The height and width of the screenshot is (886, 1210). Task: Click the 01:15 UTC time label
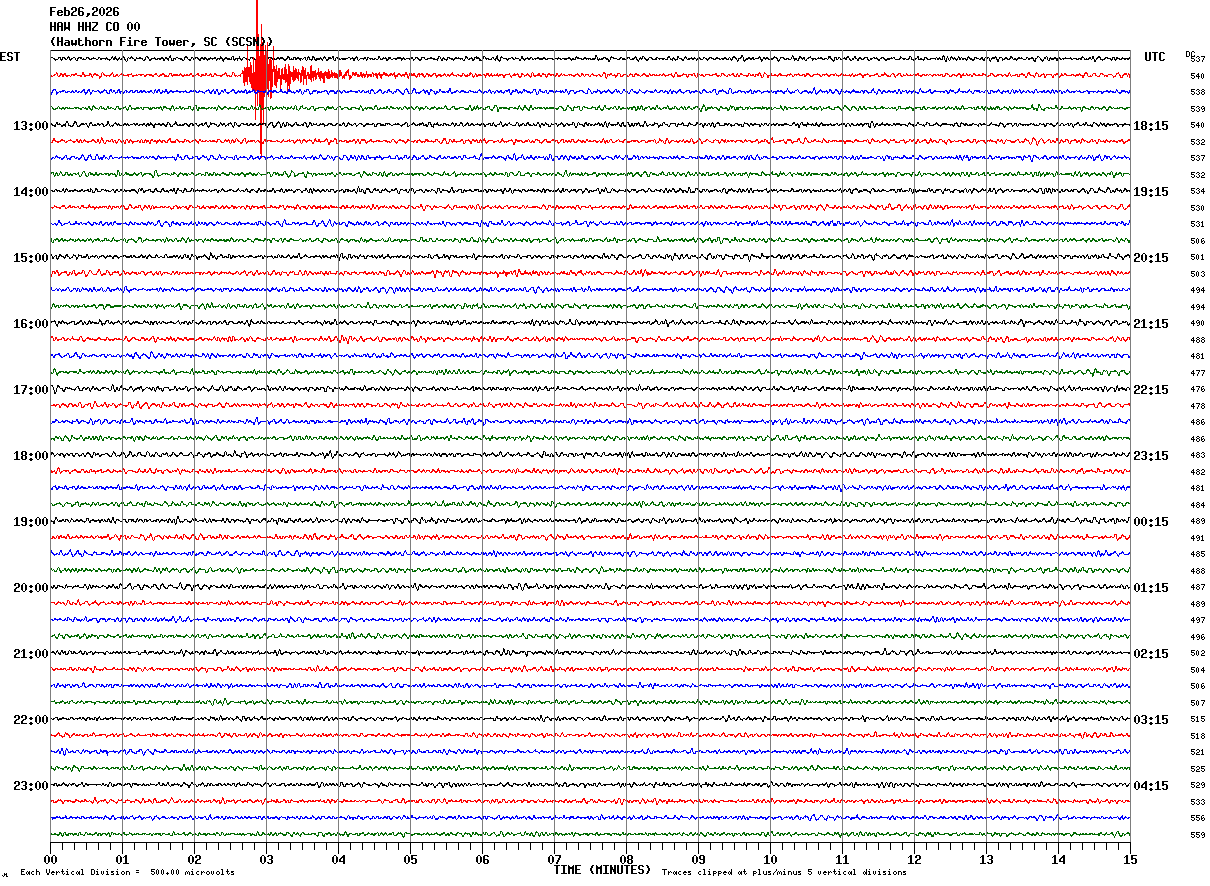click(1151, 588)
